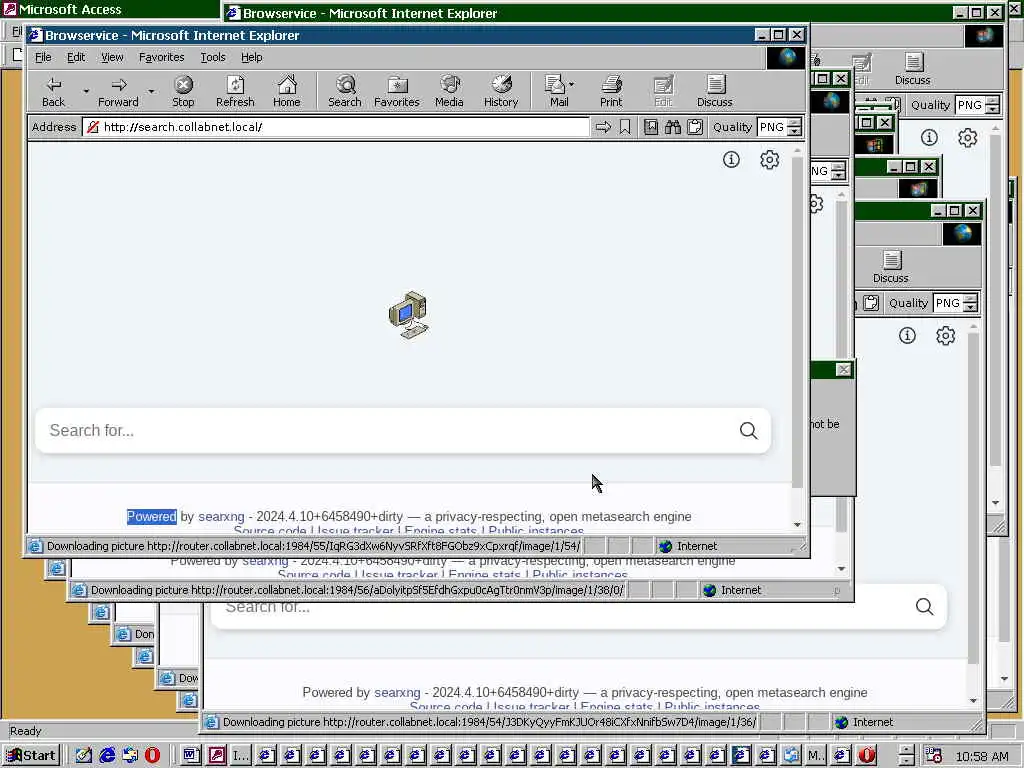Show the History pane
Image resolution: width=1024 pixels, height=768 pixels.
(x=501, y=91)
